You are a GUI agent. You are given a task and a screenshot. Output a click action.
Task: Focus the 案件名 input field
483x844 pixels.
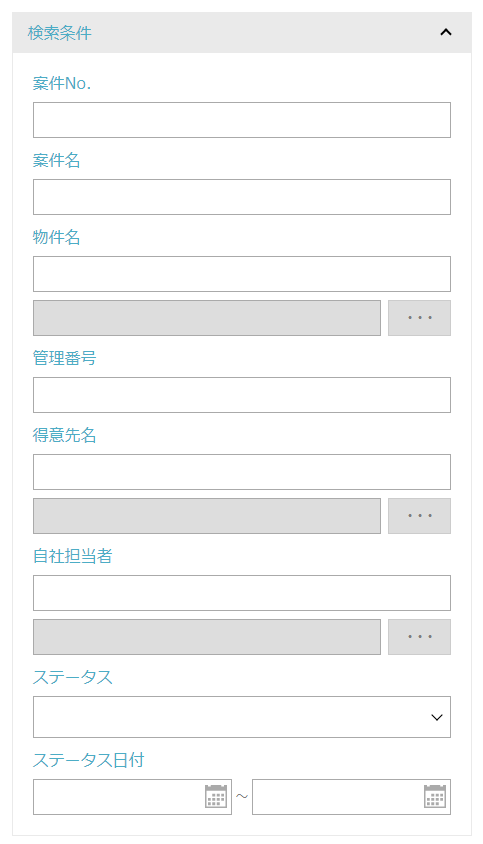tap(242, 197)
